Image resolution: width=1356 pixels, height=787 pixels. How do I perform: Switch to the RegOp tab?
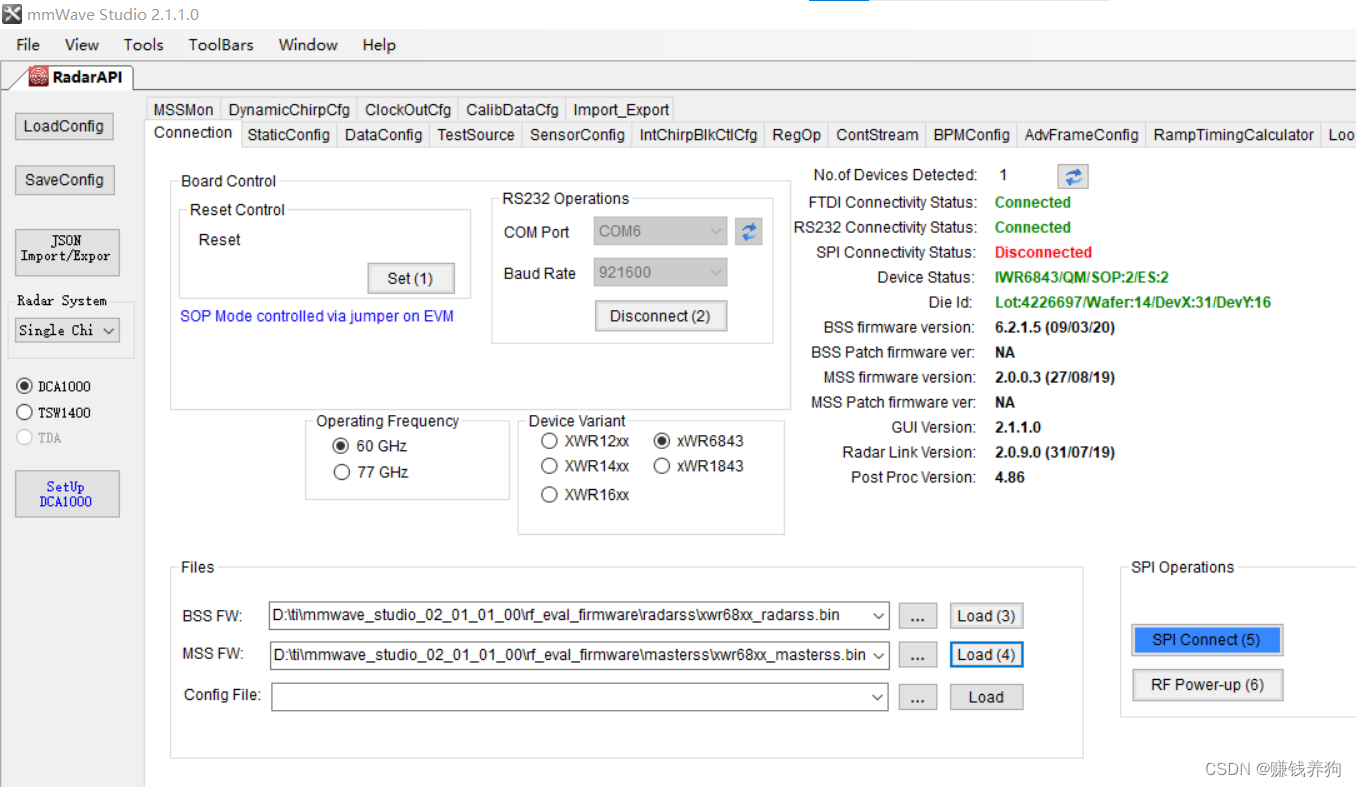[x=797, y=135]
